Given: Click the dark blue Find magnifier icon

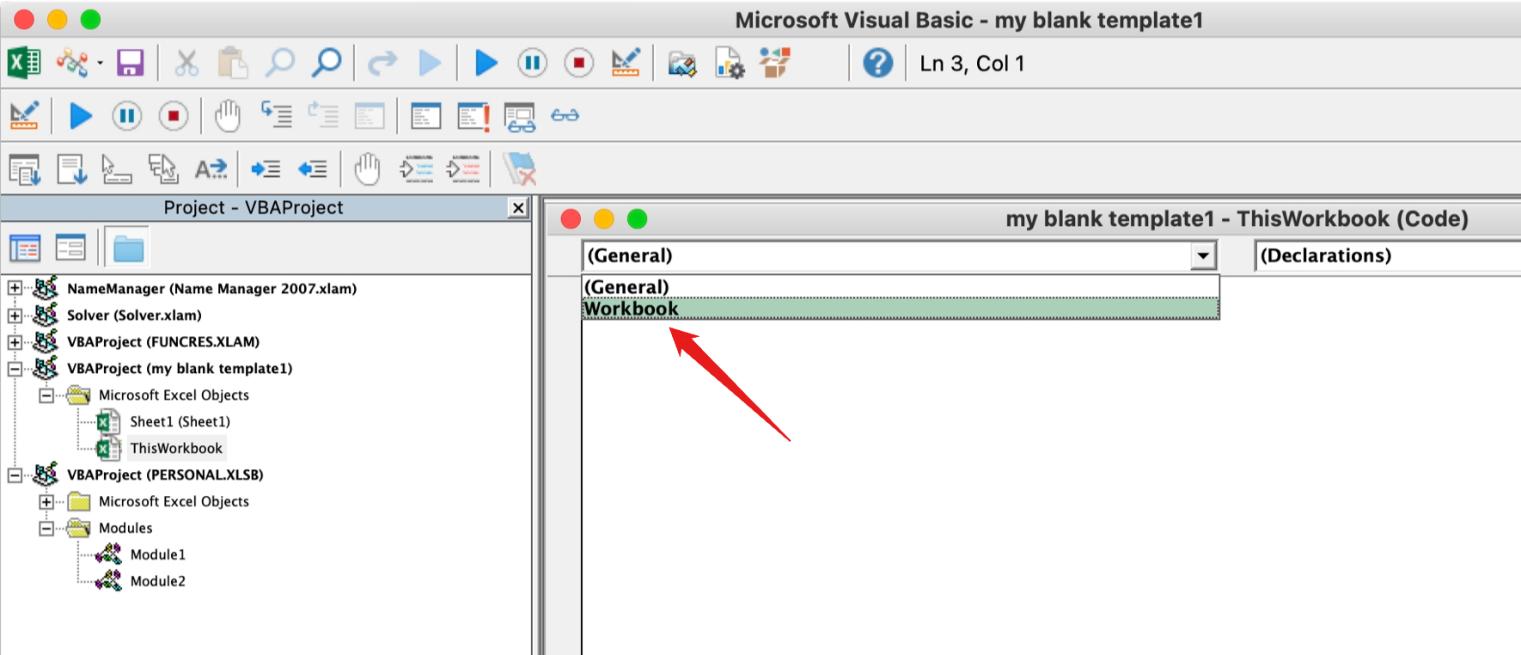Looking at the screenshot, I should (325, 64).
